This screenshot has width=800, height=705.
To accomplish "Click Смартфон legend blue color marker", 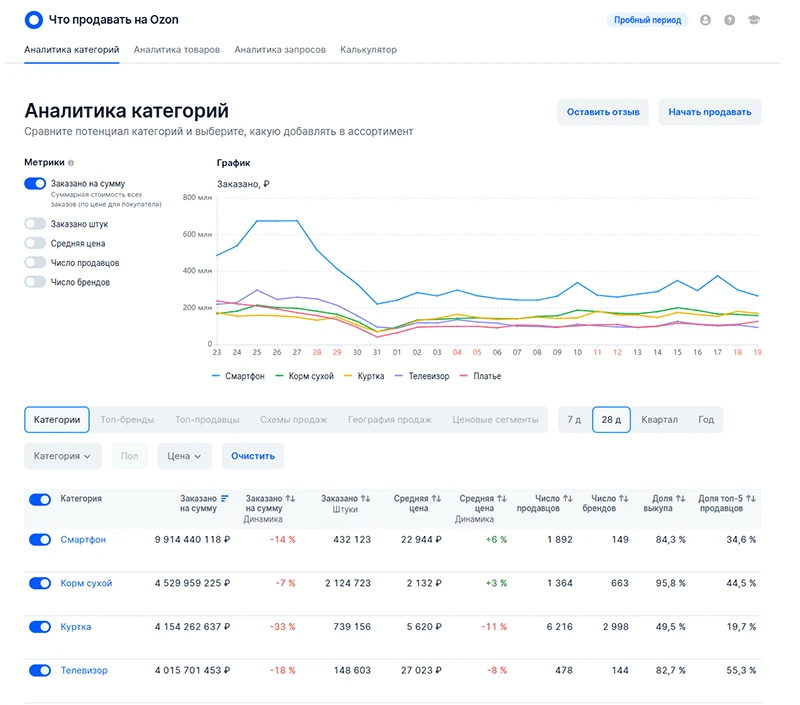I will point(216,376).
